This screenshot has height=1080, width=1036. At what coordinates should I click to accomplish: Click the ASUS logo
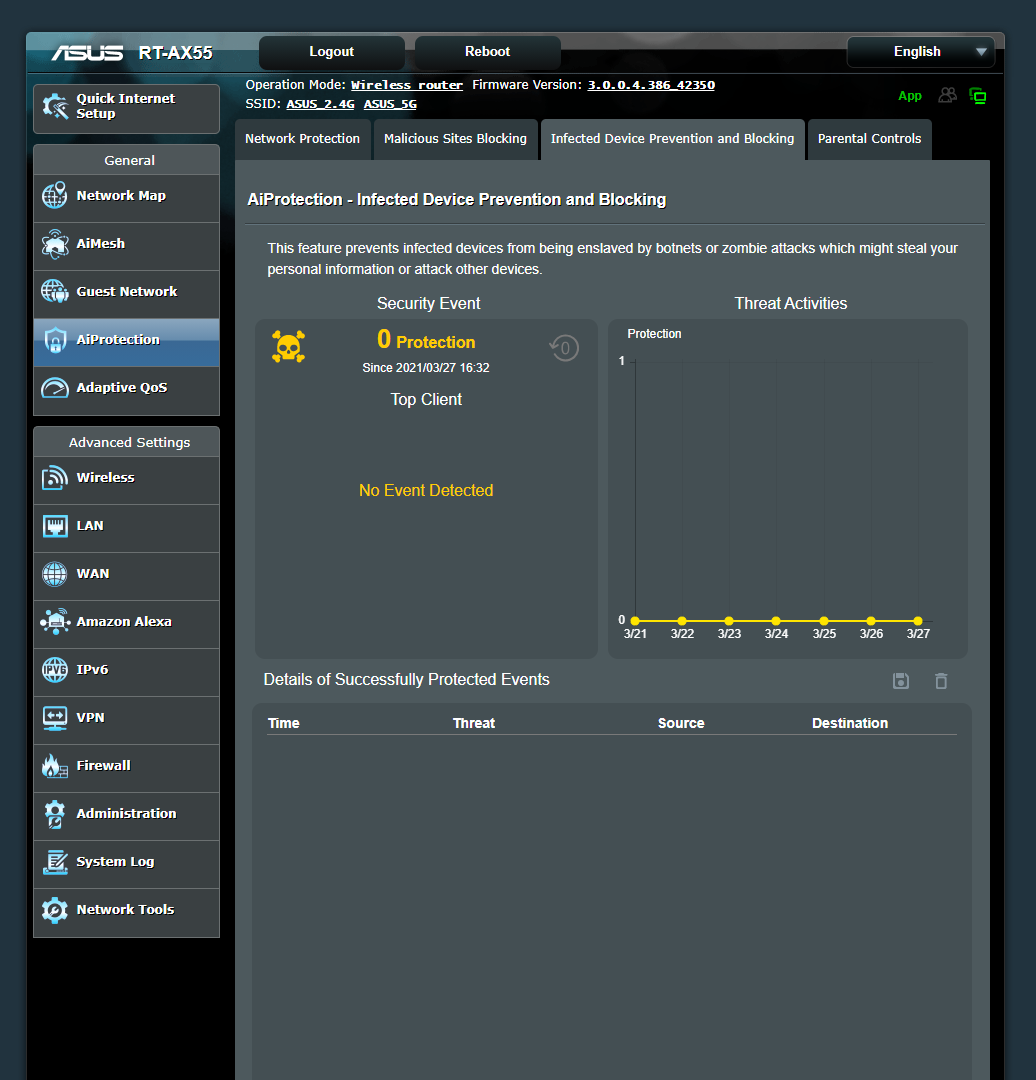[x=87, y=53]
